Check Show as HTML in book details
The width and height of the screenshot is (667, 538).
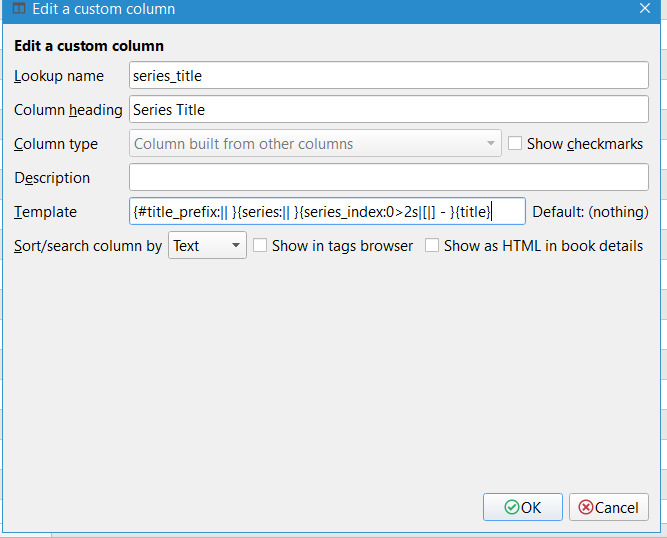[x=432, y=245]
